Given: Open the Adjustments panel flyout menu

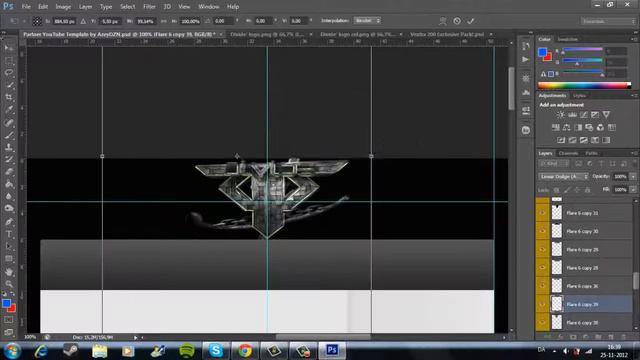Looking at the screenshot, I should 634,96.
